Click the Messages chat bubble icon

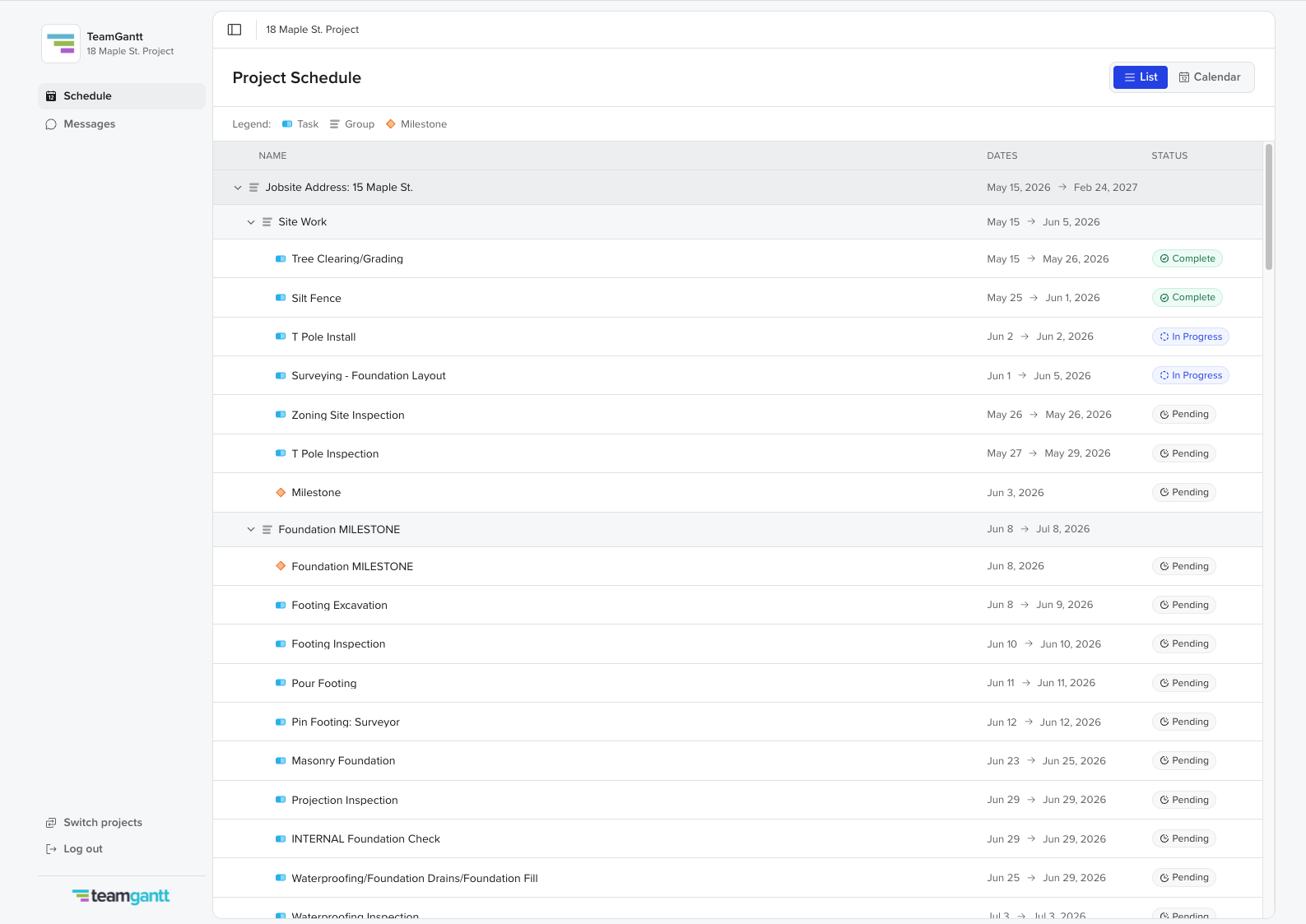[51, 124]
